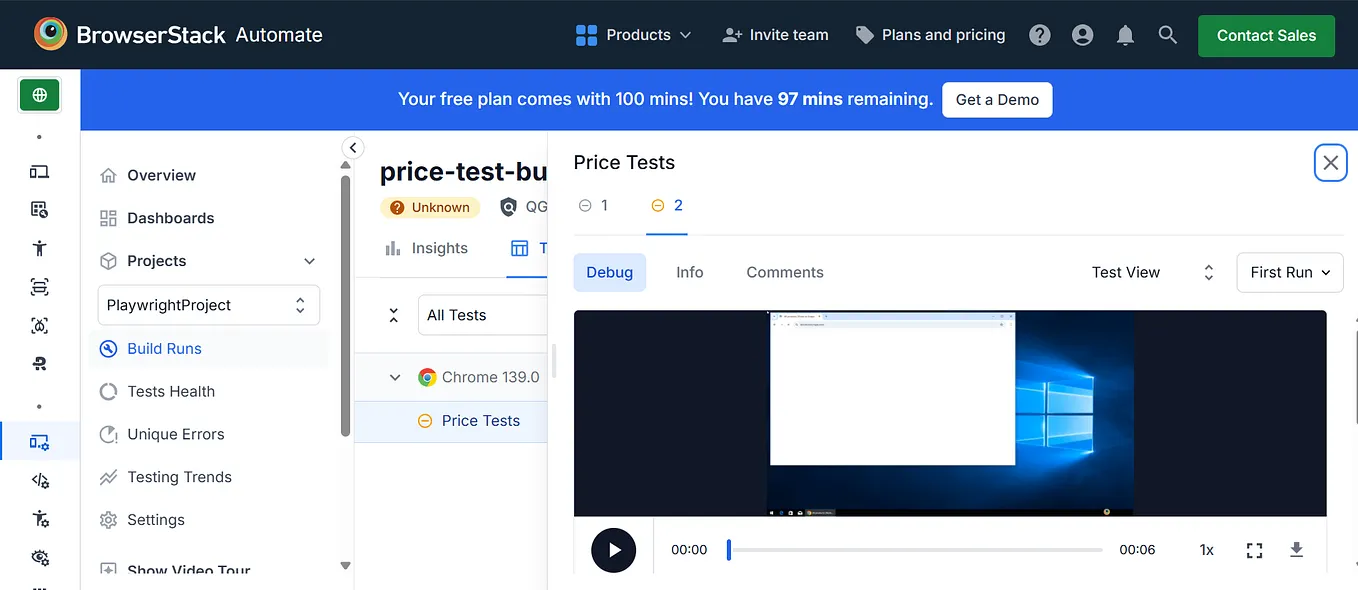Click the video progress bar to seek
The image size is (1358, 590).
click(913, 549)
